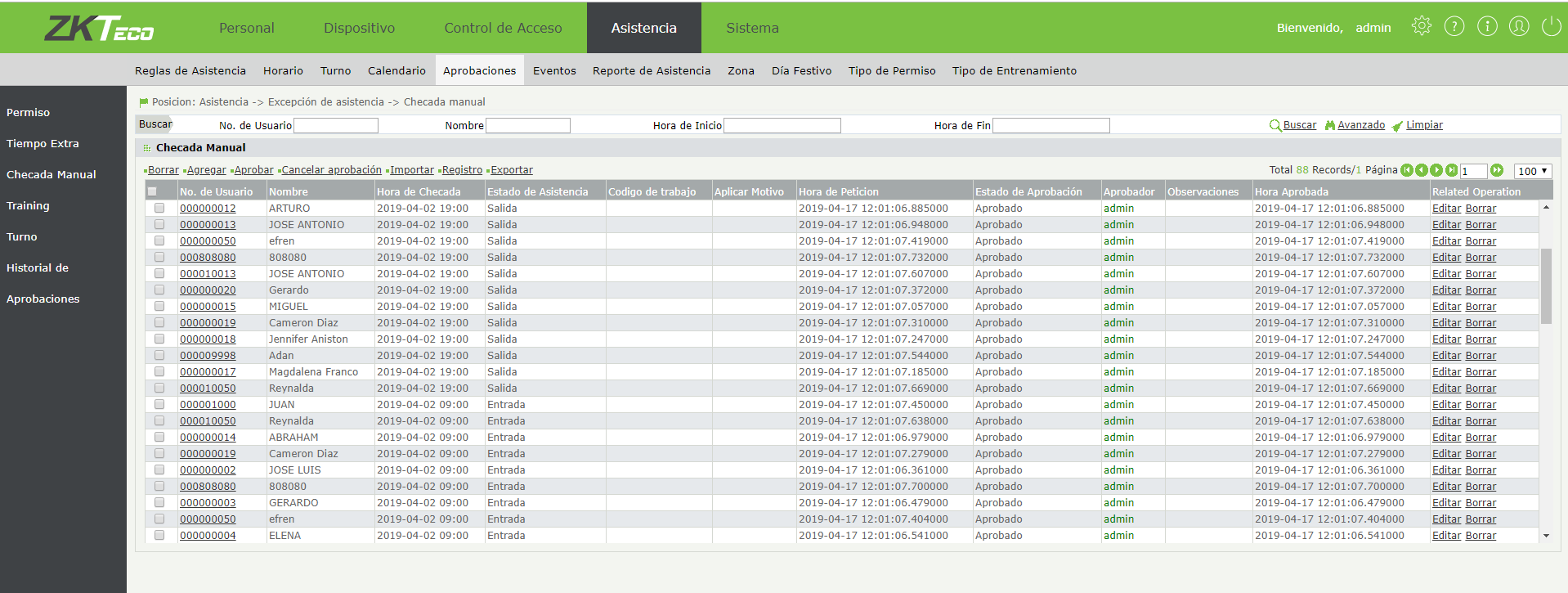Viewport: 1568px width, 593px height.
Task: Click the ZKTeco logo
Action: click(99, 29)
